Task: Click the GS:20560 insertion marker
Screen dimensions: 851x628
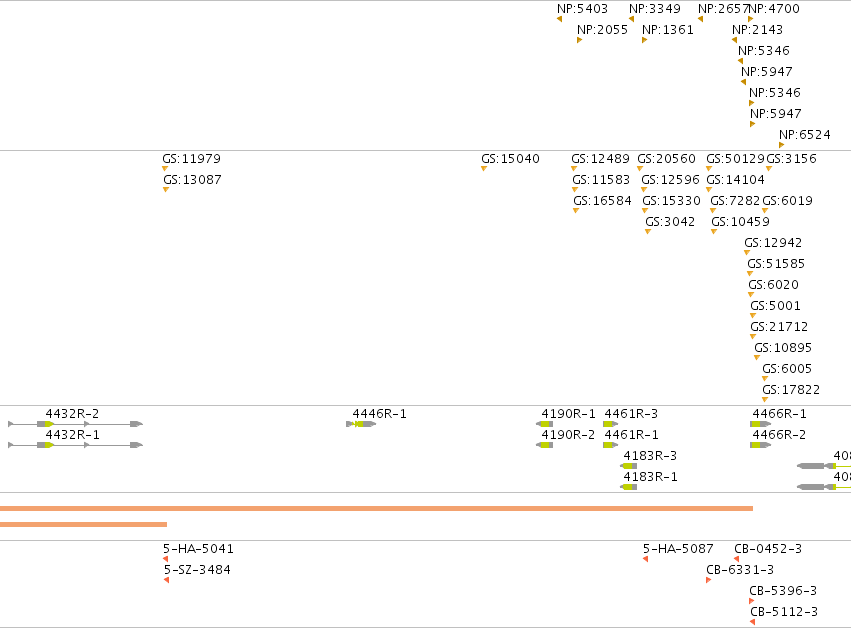Action: 640,168
